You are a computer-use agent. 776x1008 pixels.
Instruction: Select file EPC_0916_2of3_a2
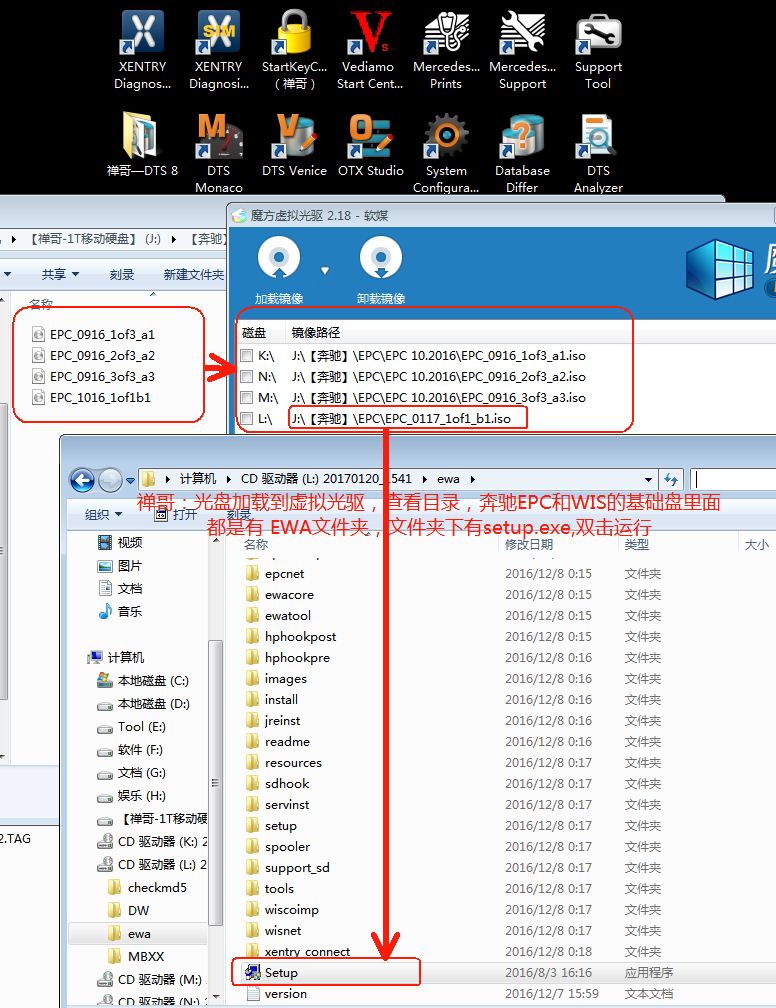pyautogui.click(x=94, y=356)
